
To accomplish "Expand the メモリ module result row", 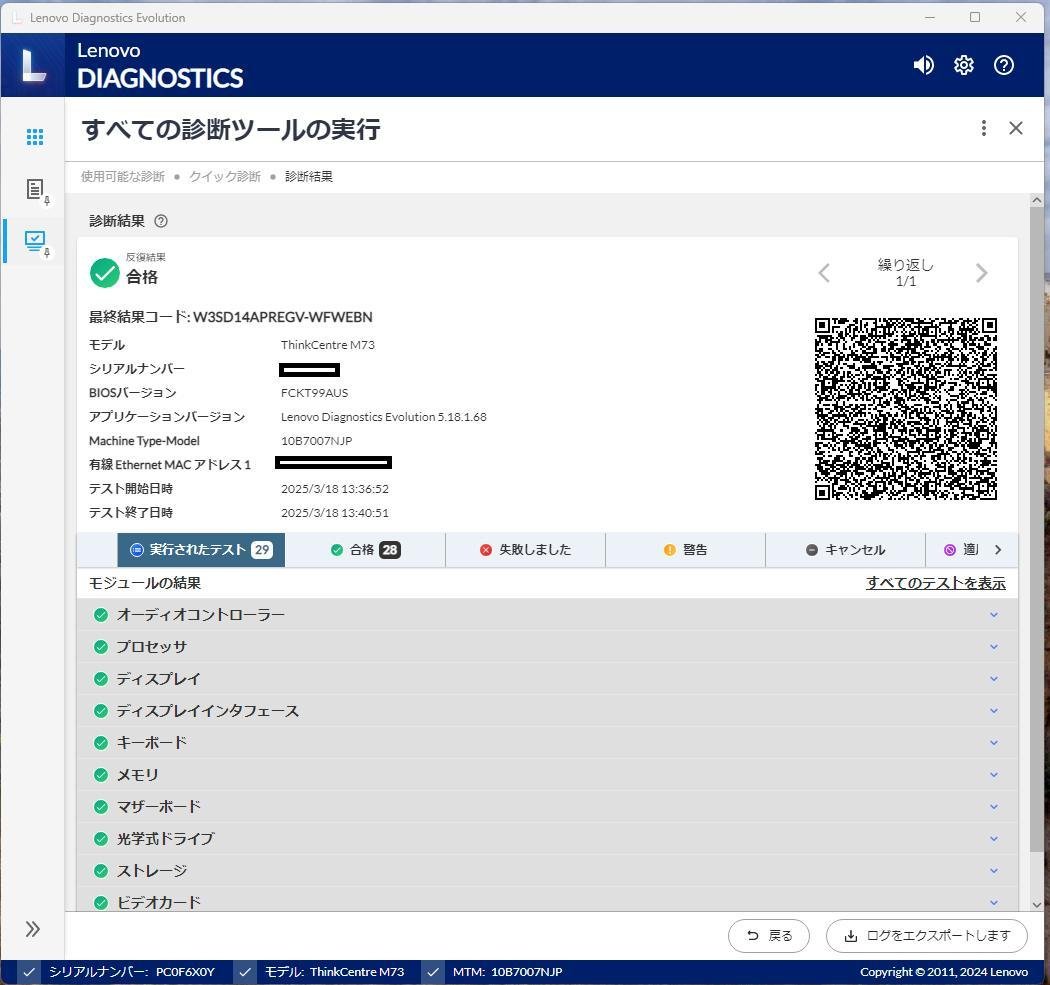I will (993, 775).
